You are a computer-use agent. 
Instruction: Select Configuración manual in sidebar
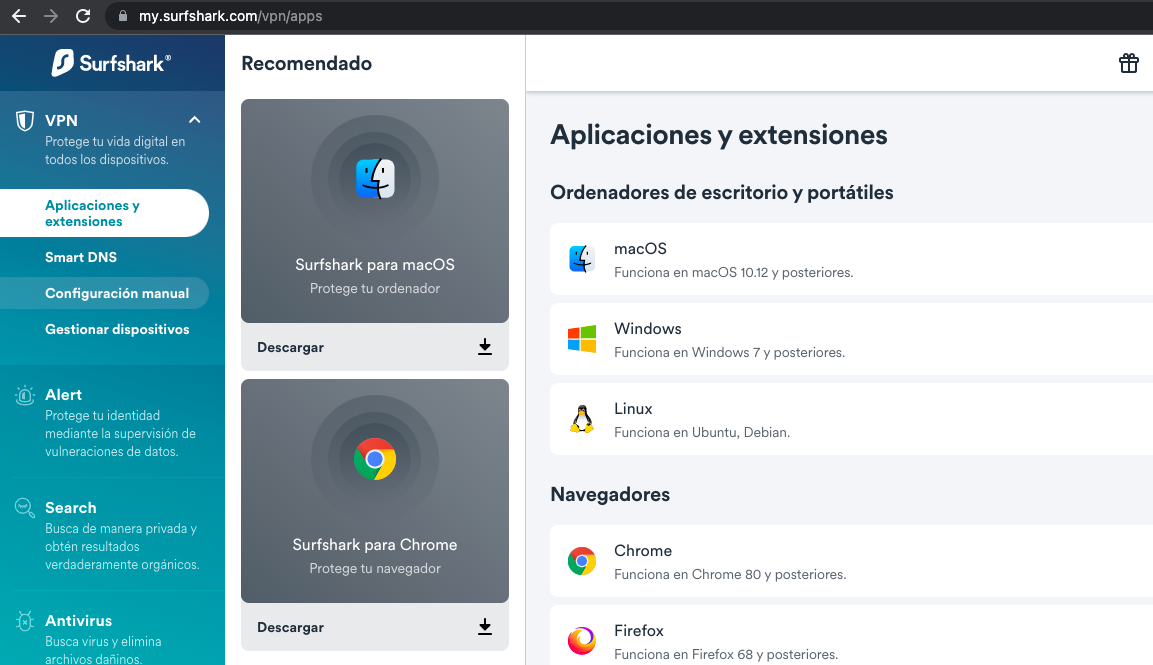coord(117,293)
